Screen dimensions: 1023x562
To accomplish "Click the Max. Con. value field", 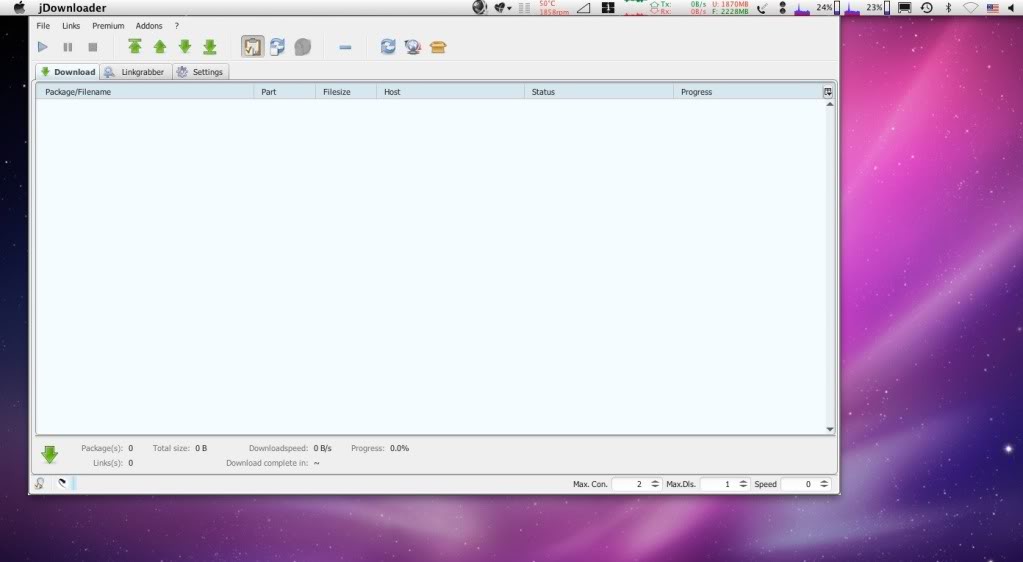I will [x=630, y=484].
